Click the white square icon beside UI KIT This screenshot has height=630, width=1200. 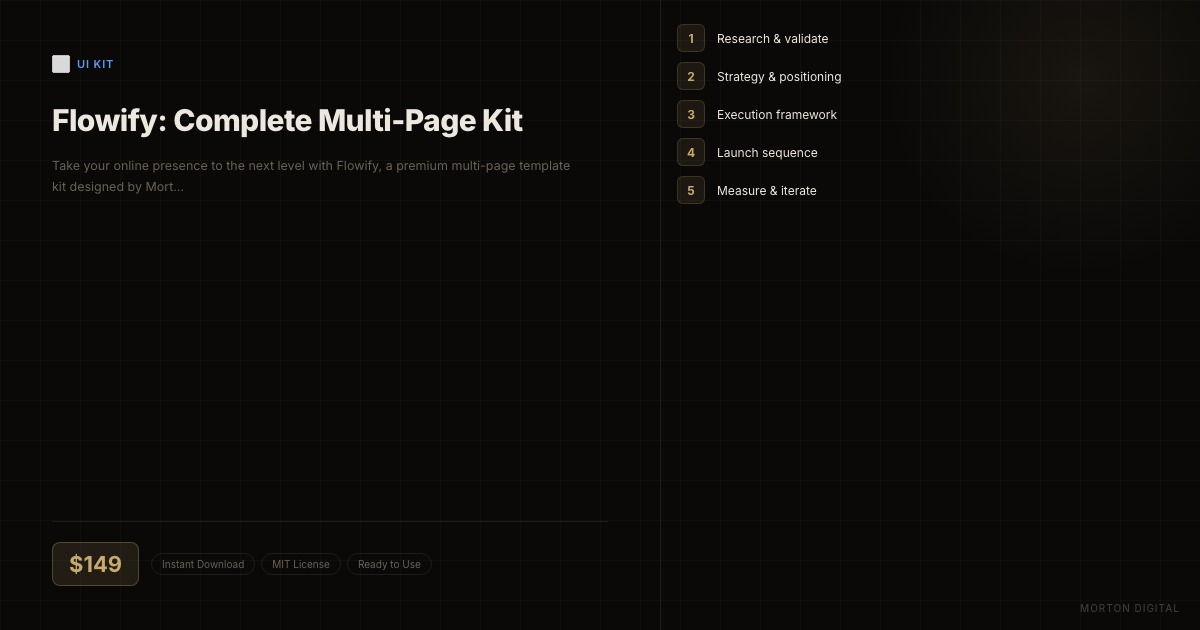61,64
